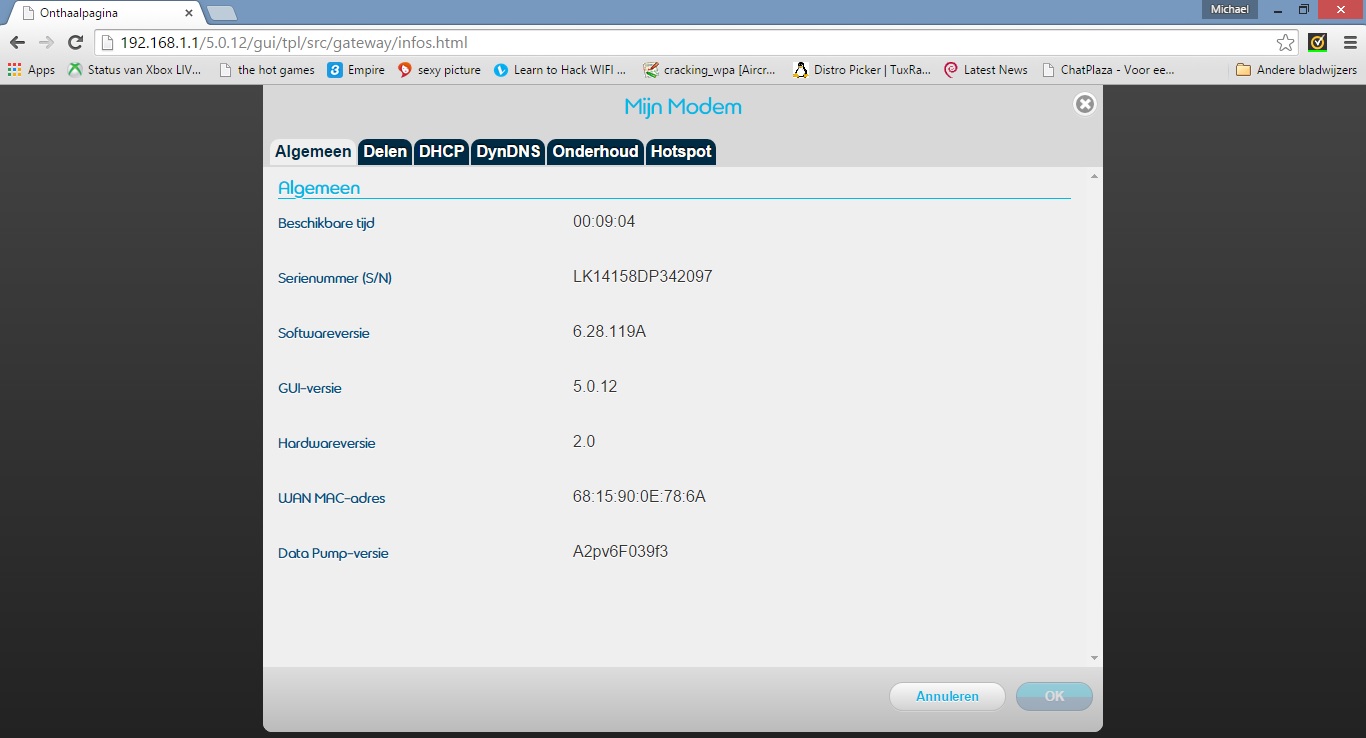Click the Michael profile button
This screenshot has height=738, width=1366.
click(1229, 9)
